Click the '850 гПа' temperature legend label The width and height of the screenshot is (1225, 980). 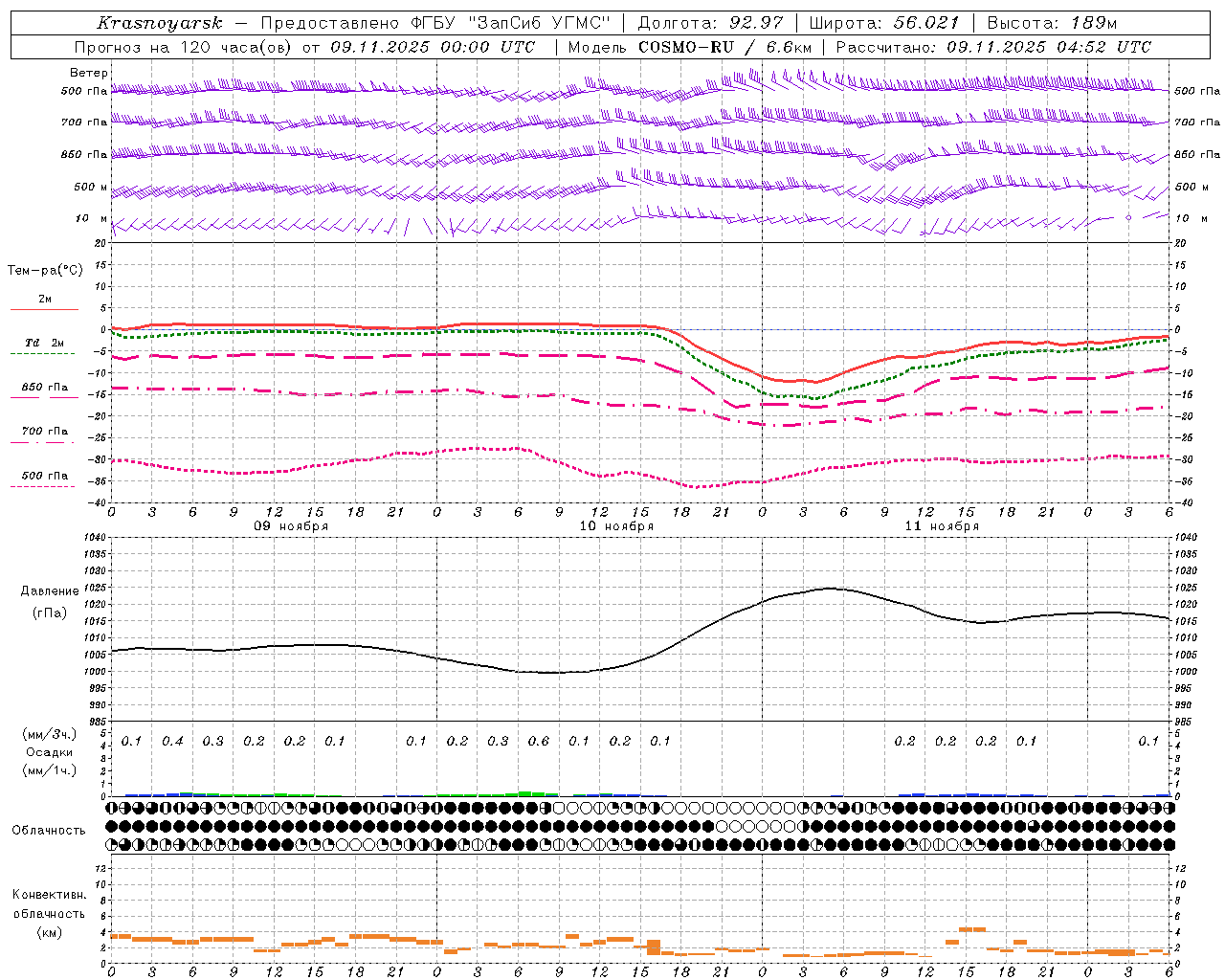coord(45,388)
